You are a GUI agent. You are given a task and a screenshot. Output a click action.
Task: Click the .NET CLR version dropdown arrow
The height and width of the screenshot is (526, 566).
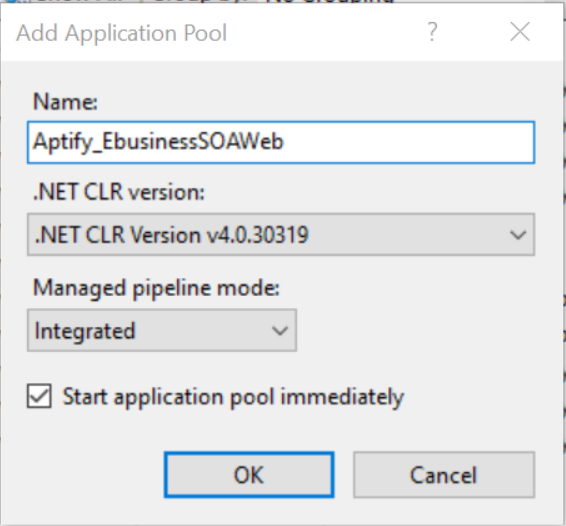[x=518, y=235]
